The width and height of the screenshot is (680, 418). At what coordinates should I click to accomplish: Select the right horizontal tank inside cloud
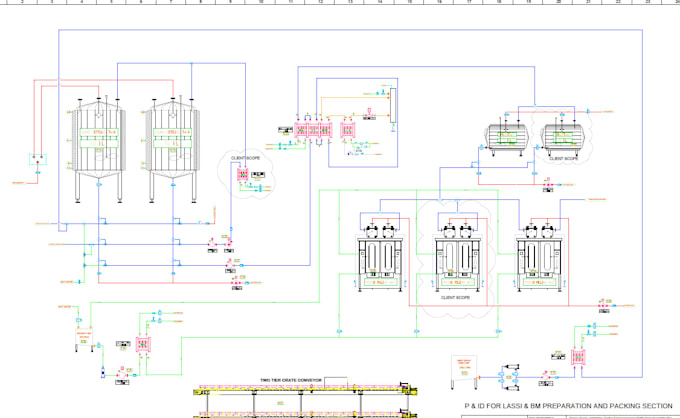point(563,138)
